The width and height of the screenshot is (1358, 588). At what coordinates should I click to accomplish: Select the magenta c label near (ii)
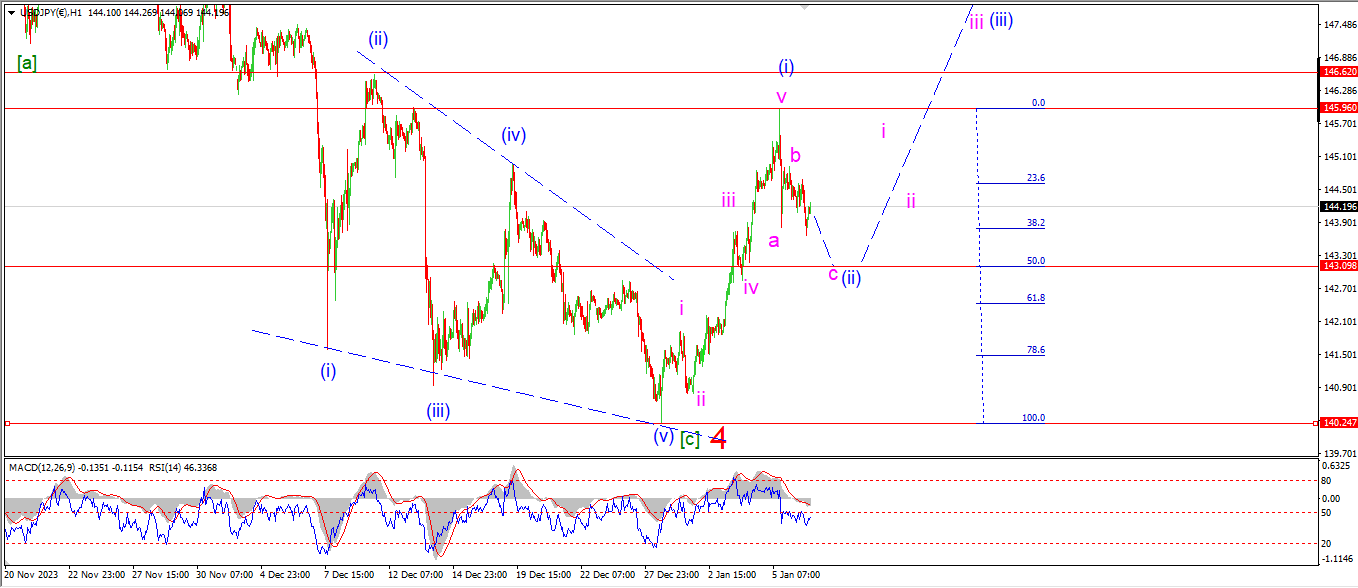pos(833,274)
